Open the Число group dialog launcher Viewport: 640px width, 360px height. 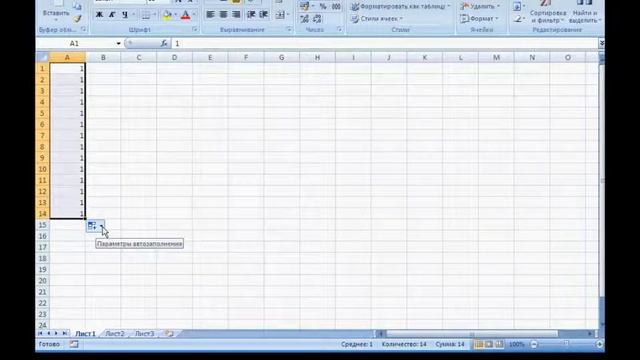pos(339,29)
